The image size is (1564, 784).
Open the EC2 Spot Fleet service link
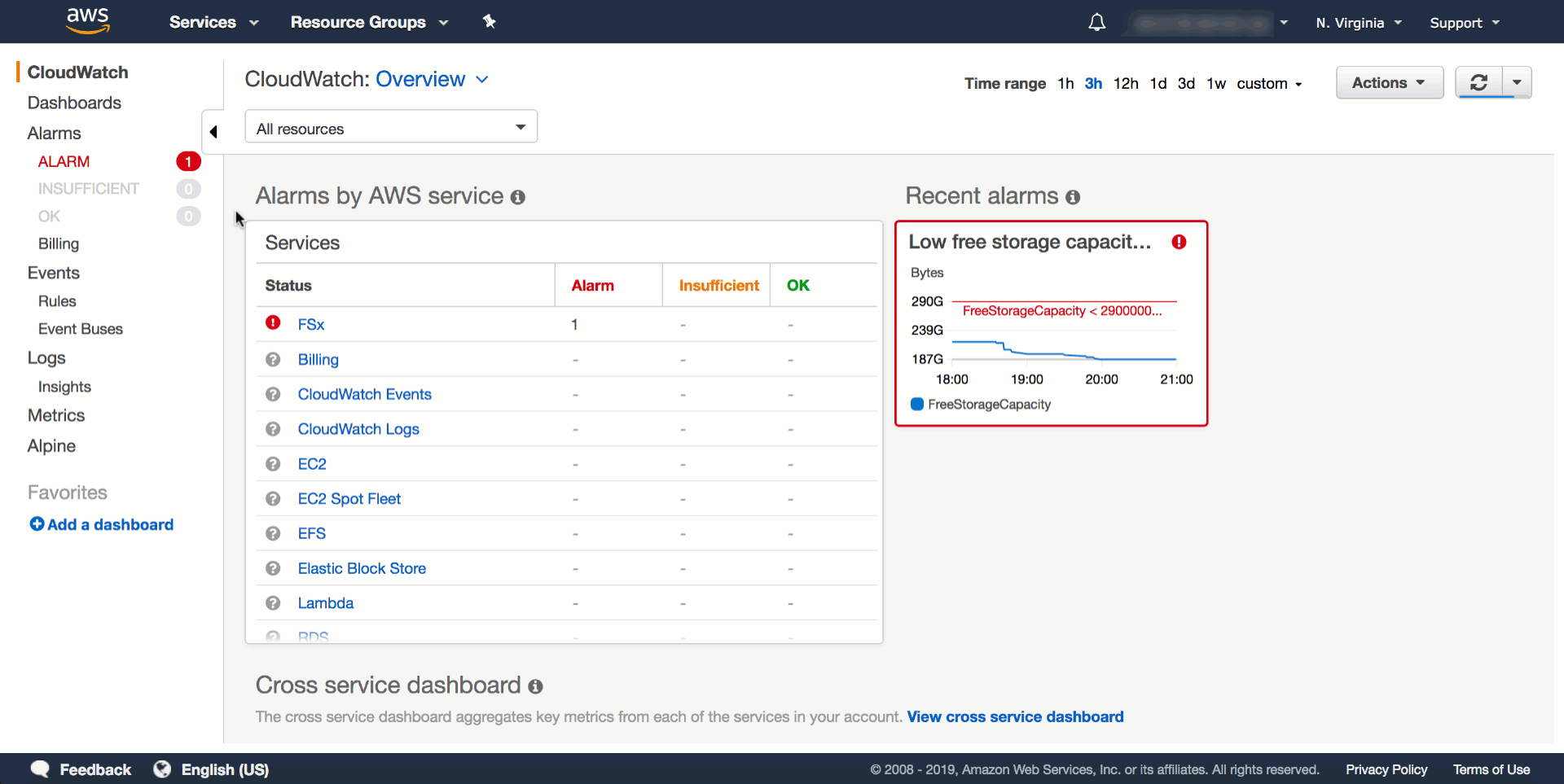(x=349, y=499)
